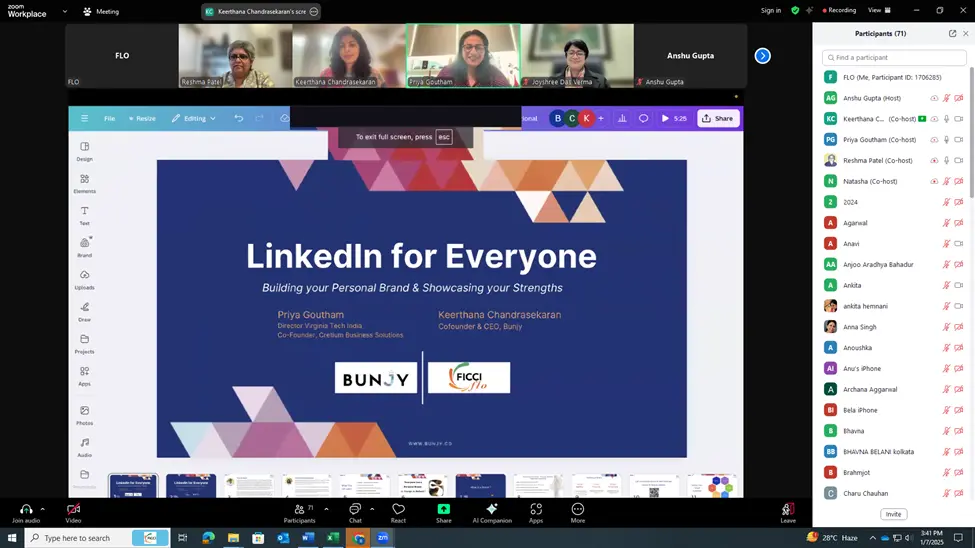Viewport: 975px width, 548px height.
Task: Open Excel from Windows taskbar
Action: (x=333, y=538)
